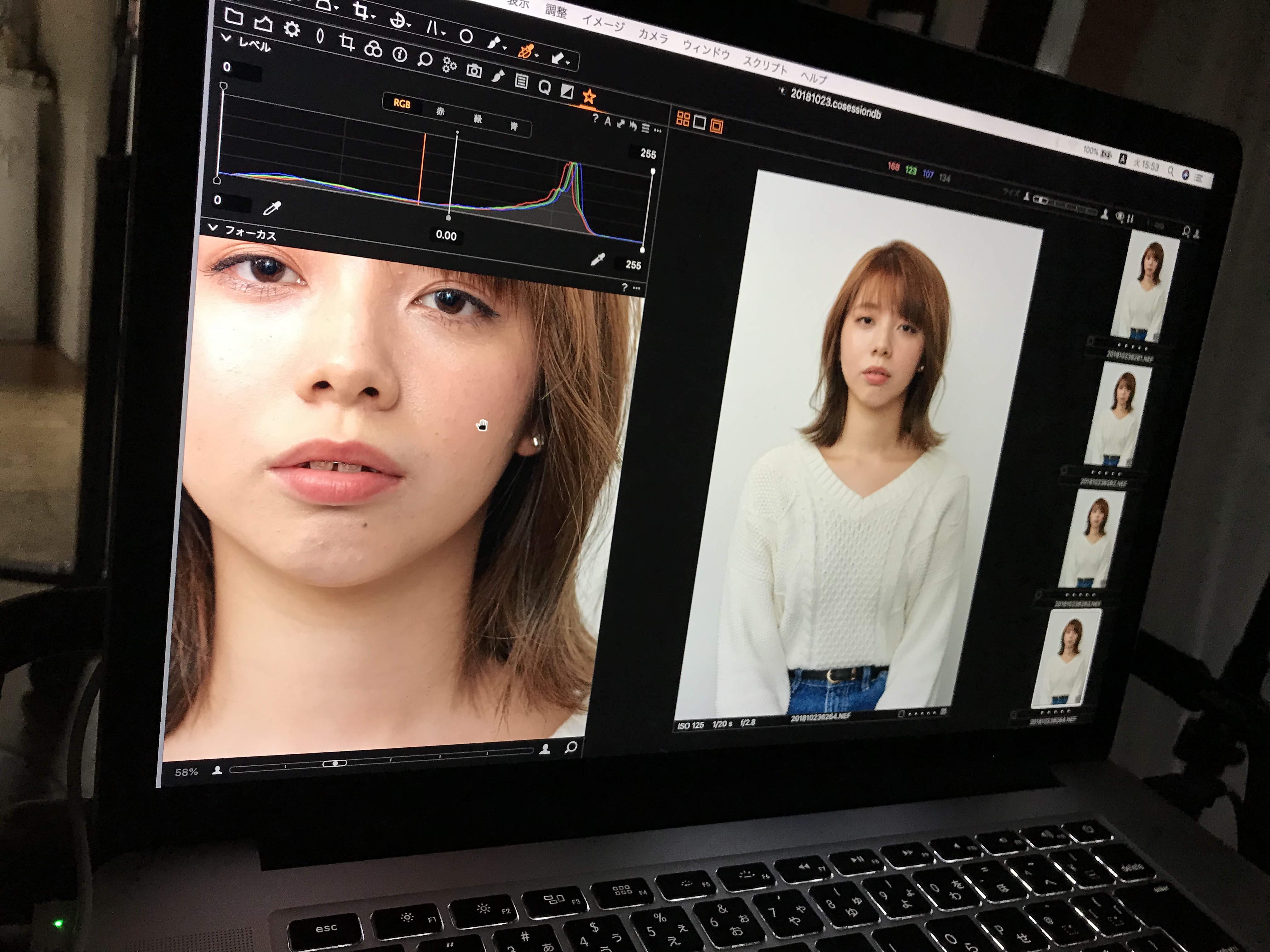Click the Focus window magnifier pick icon
This screenshot has width=1270, height=952.
571,747
